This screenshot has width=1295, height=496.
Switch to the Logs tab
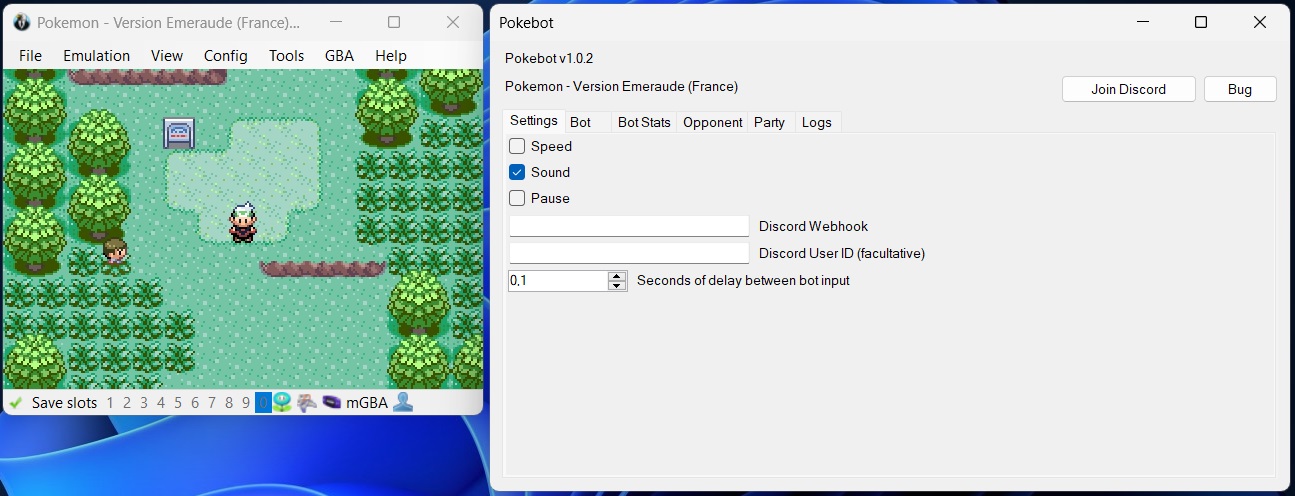(x=817, y=122)
